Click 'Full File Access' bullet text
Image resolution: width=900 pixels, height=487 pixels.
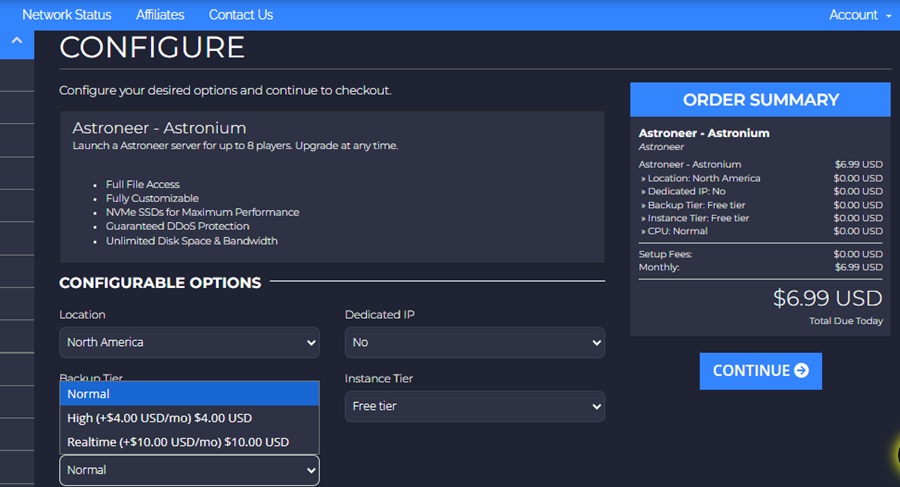click(142, 184)
